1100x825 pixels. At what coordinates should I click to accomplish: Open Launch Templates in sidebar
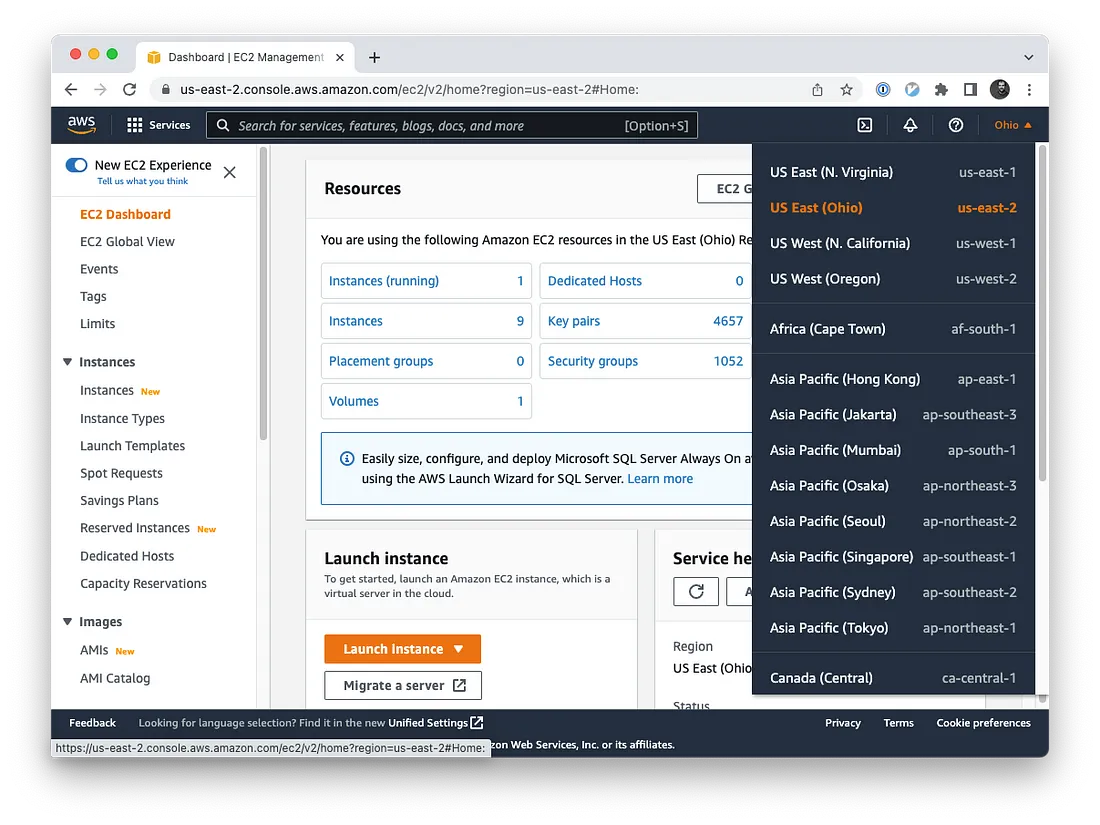(x=133, y=446)
